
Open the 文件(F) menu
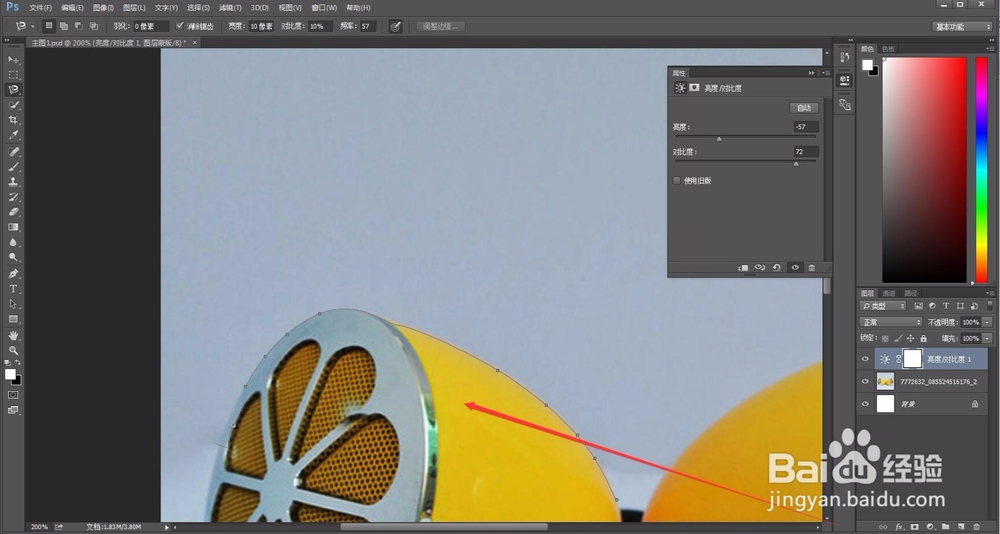tap(40, 8)
